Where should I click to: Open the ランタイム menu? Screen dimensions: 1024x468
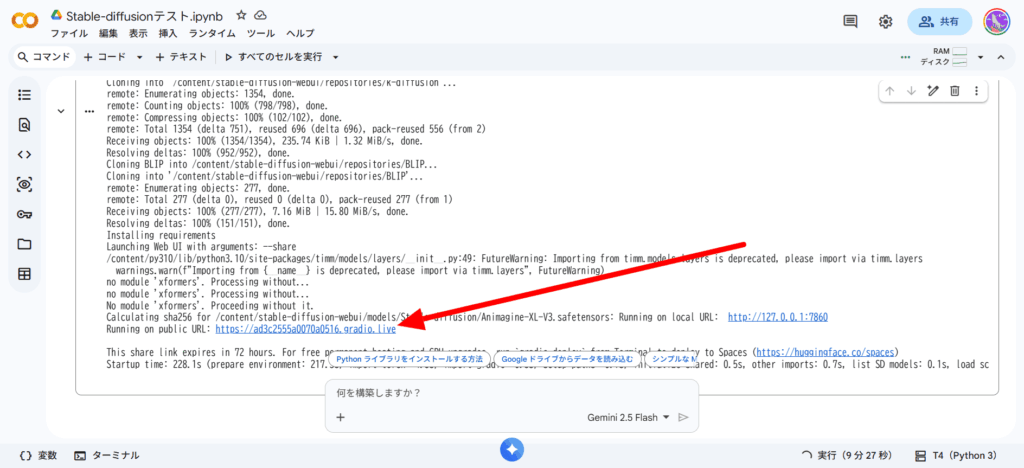212,33
